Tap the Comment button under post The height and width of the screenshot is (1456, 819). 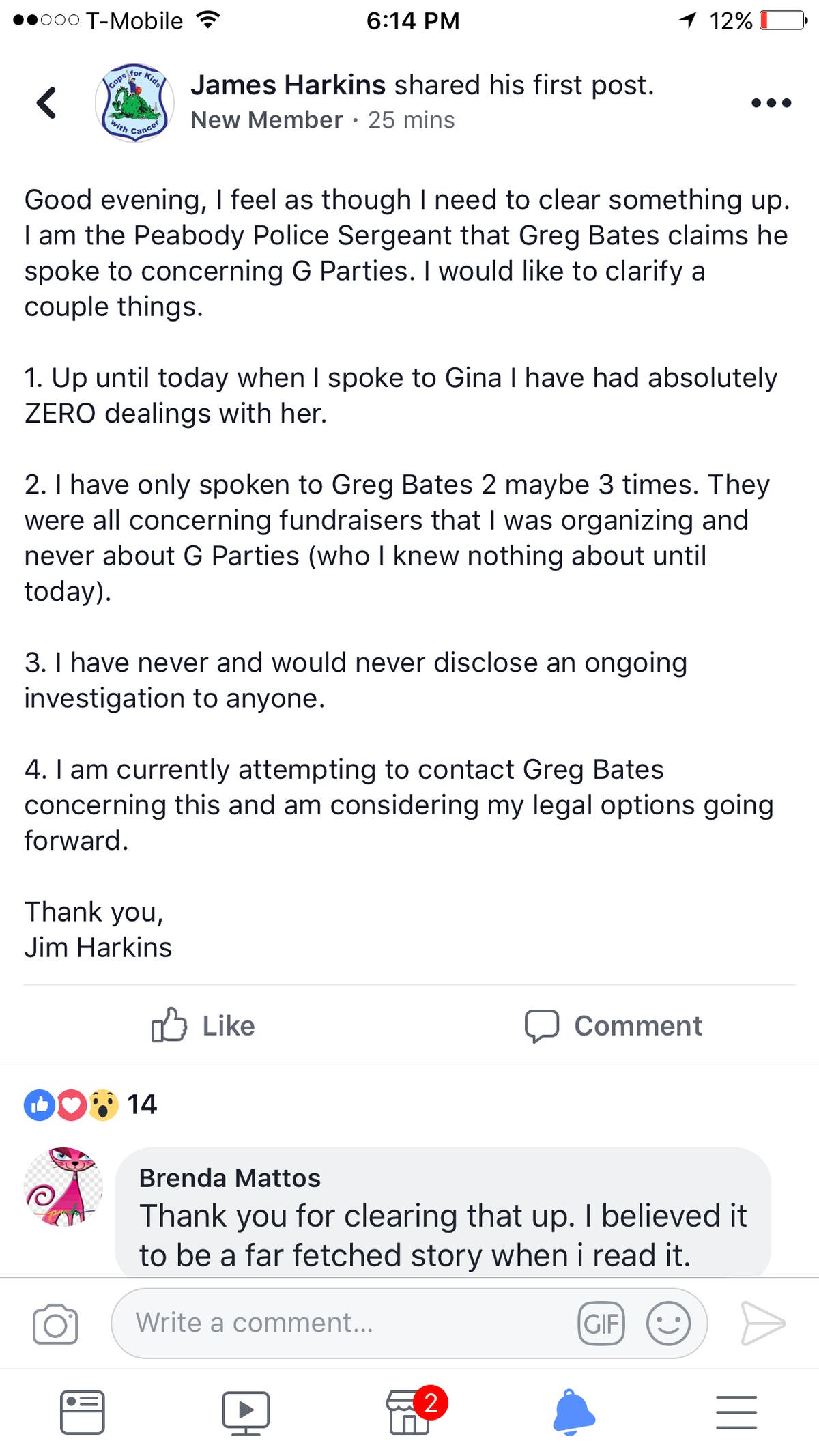click(613, 1025)
